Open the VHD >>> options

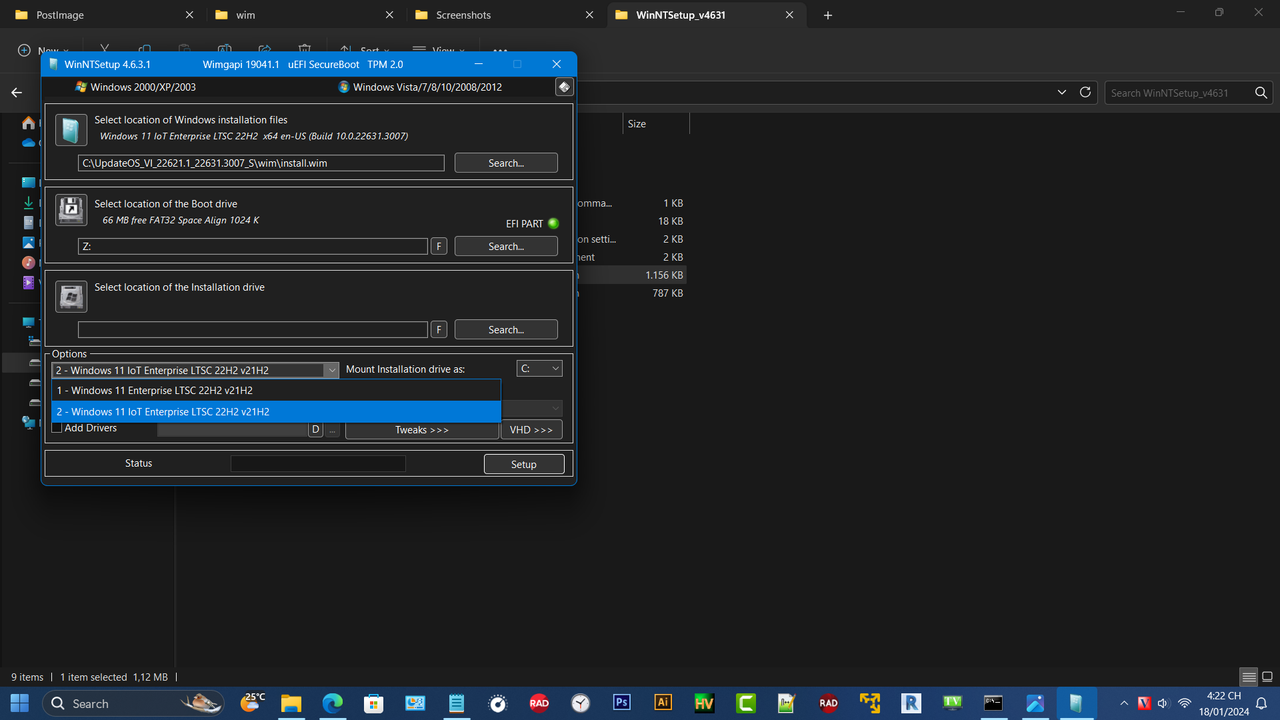pyautogui.click(x=531, y=430)
